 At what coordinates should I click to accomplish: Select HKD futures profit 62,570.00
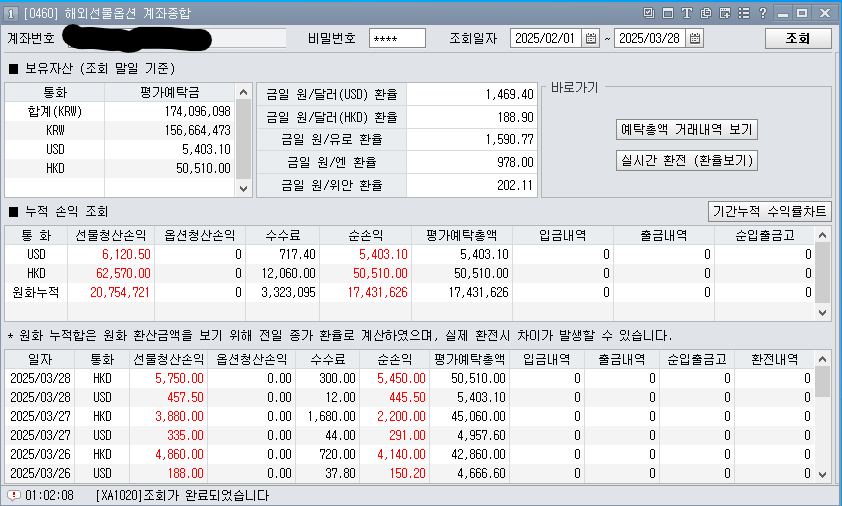tap(123, 273)
